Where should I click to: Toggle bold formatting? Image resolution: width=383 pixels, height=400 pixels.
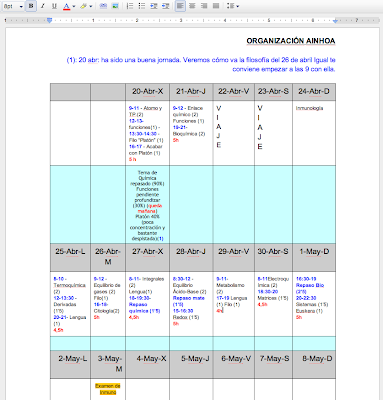click(x=31, y=6)
